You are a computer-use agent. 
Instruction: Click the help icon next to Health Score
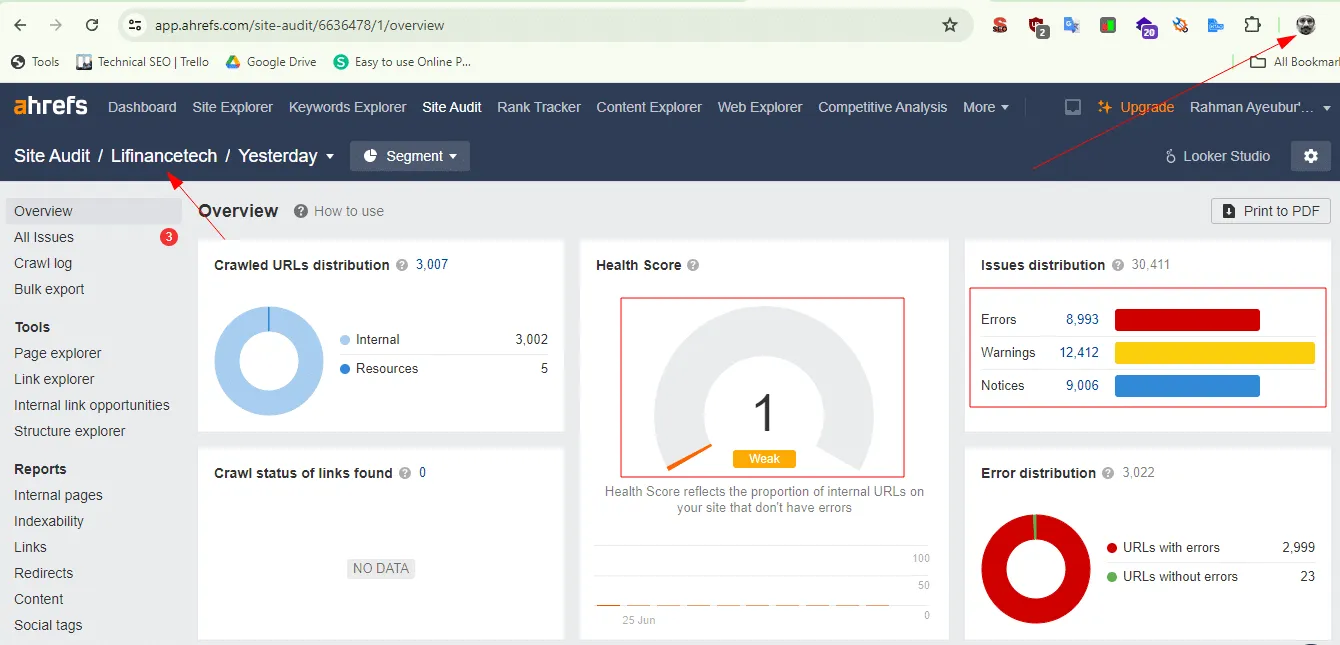pyautogui.click(x=693, y=265)
